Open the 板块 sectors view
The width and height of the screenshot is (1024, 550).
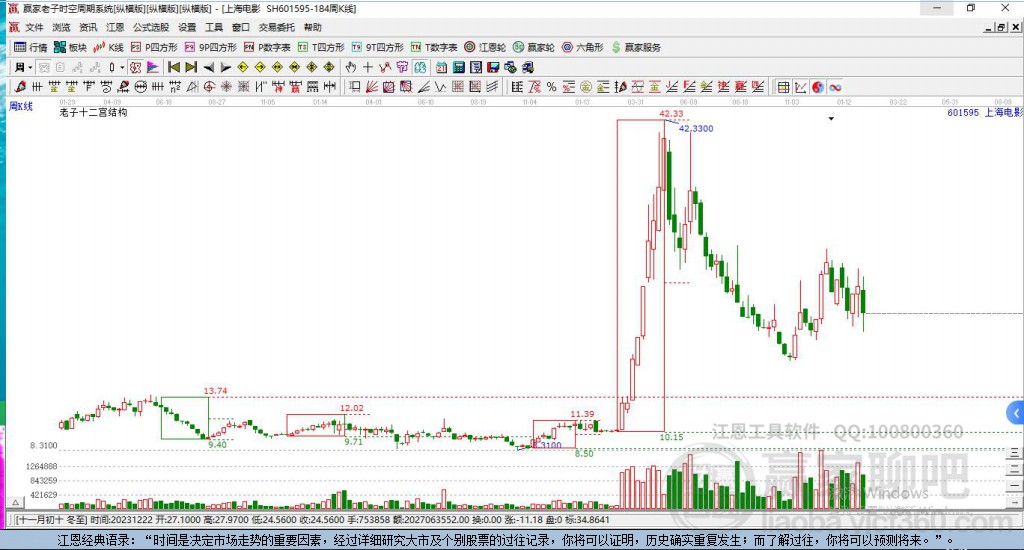click(71, 47)
